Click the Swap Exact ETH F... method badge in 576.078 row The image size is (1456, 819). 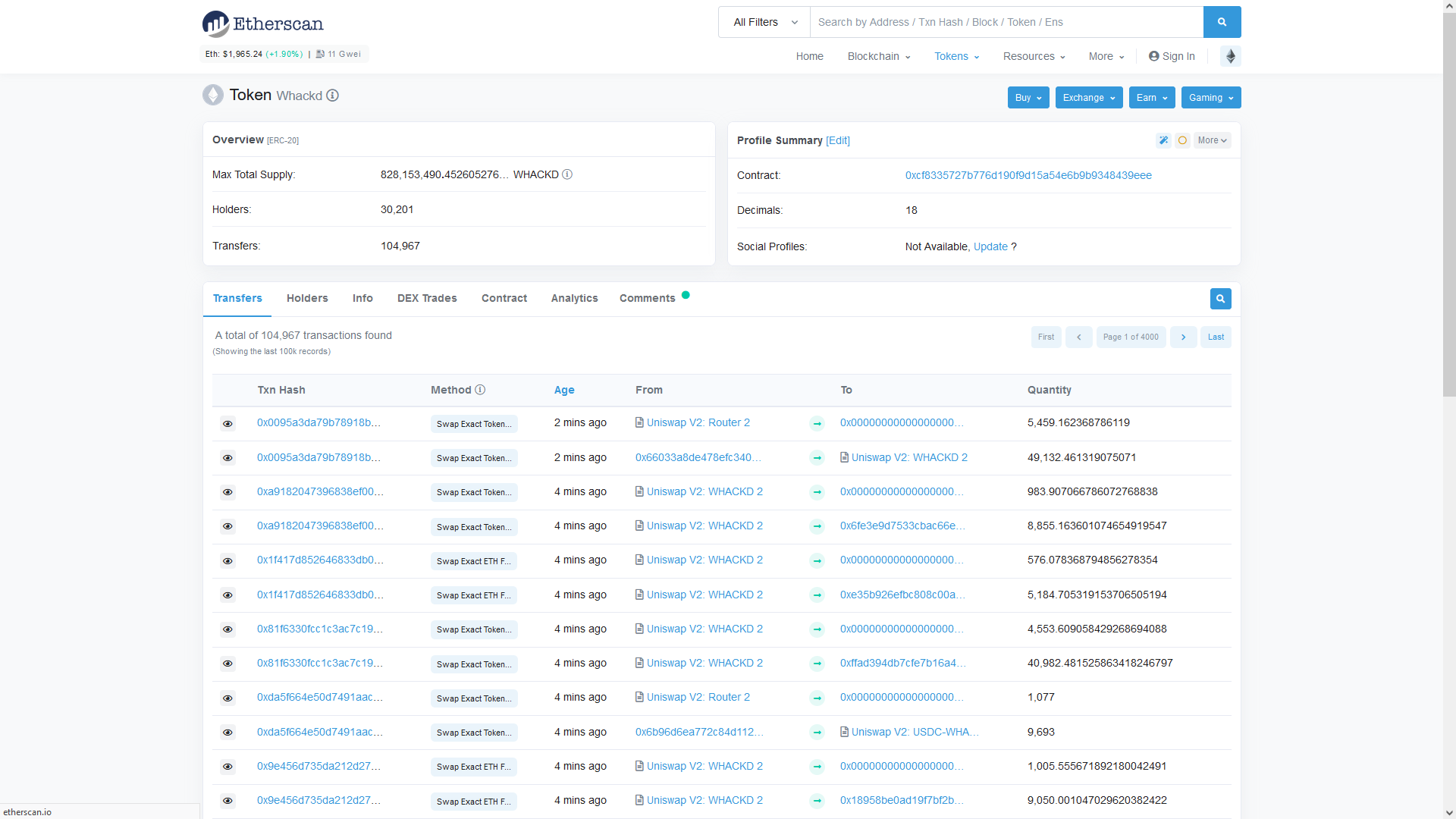[474, 561]
